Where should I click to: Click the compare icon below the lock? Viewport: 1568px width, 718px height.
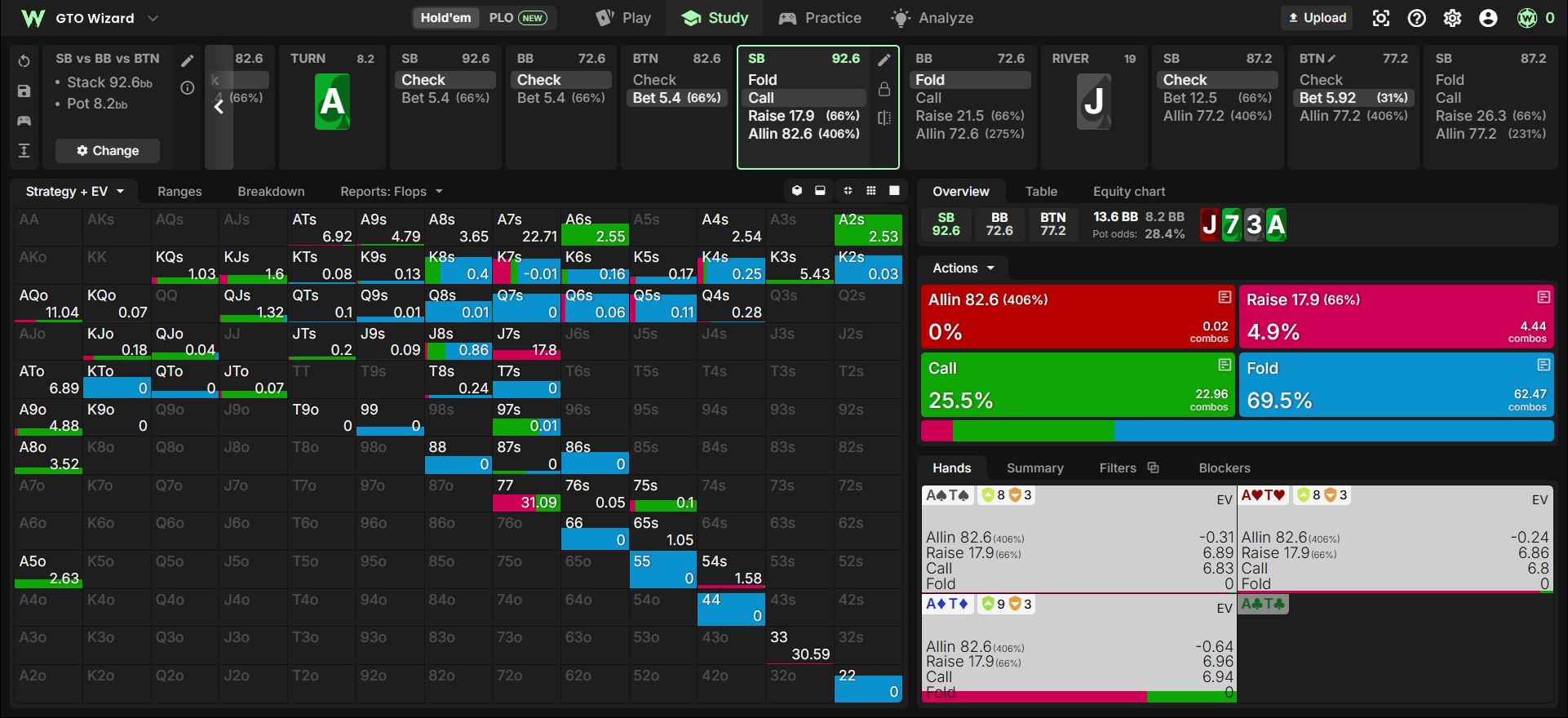tap(884, 117)
